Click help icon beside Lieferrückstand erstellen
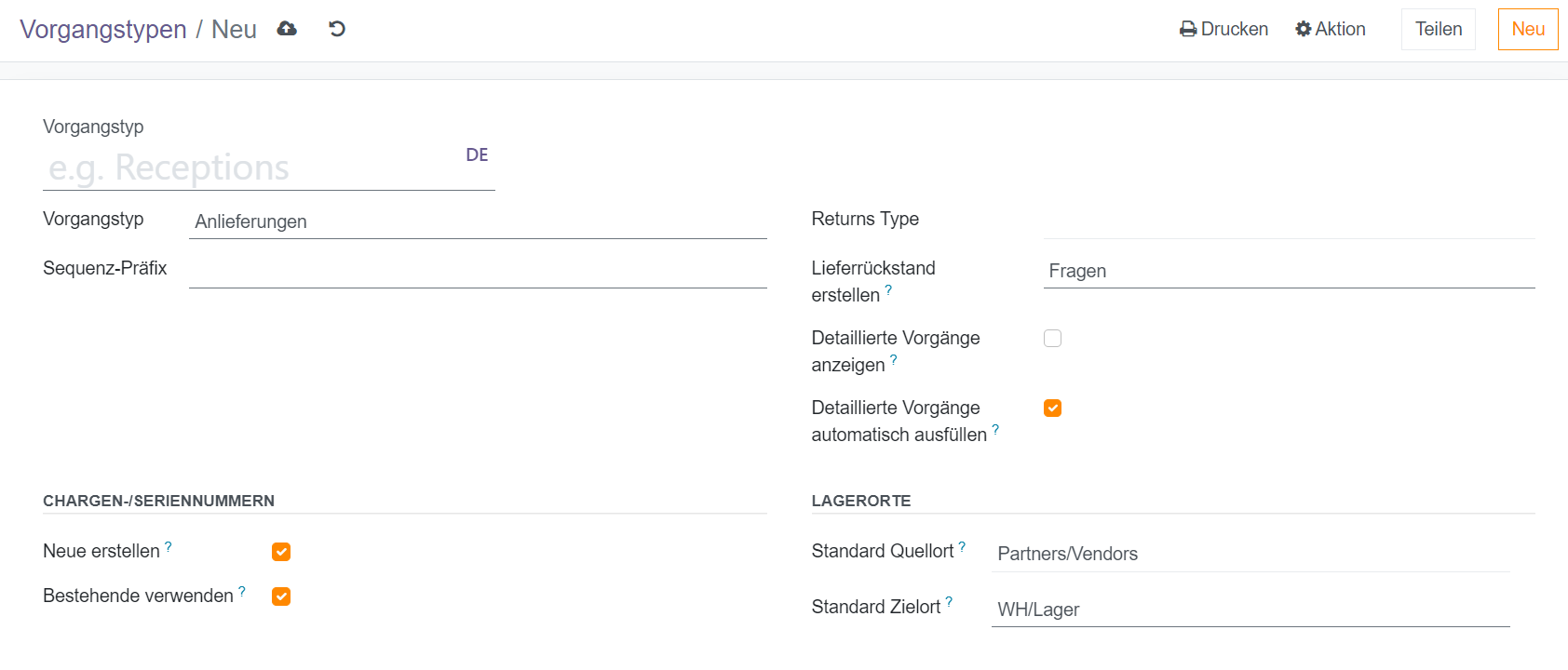The width and height of the screenshot is (1568, 670). (x=888, y=290)
